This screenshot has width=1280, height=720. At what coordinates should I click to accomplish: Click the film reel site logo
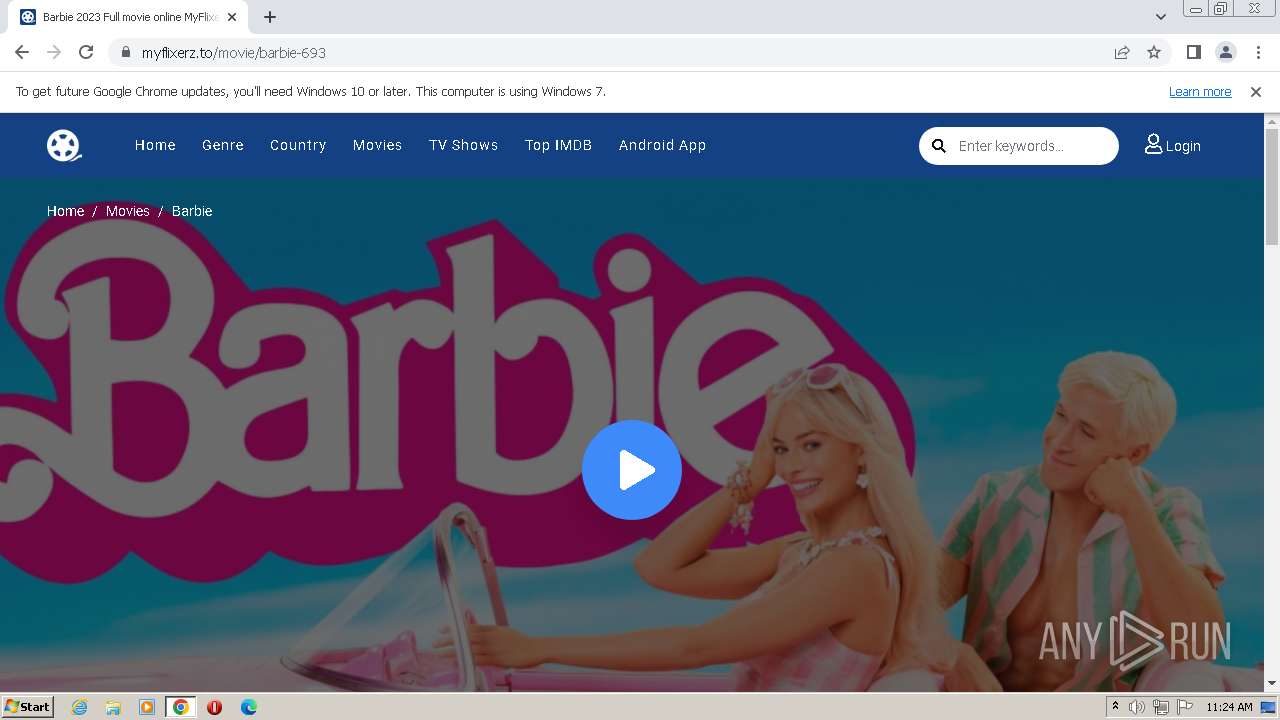click(64, 145)
